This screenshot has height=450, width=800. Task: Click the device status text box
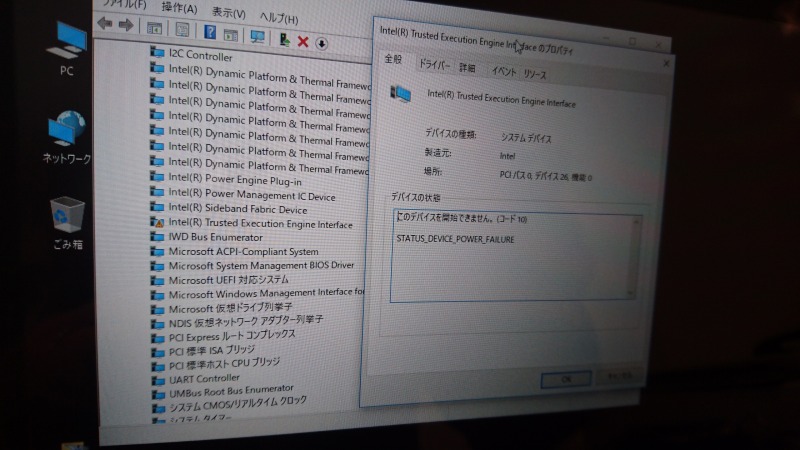[x=516, y=257]
